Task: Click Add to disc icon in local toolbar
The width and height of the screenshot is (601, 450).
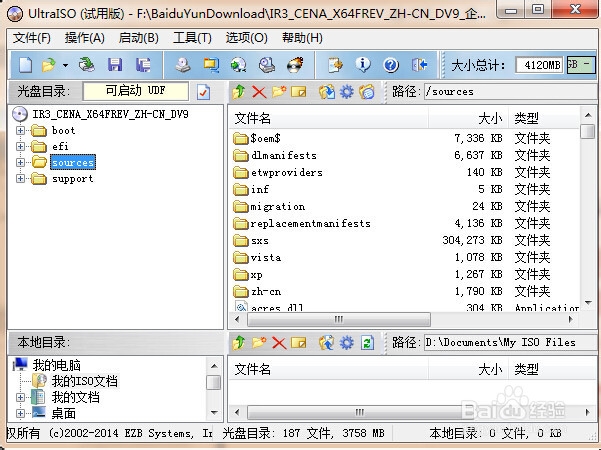Action: pyautogui.click(x=327, y=342)
